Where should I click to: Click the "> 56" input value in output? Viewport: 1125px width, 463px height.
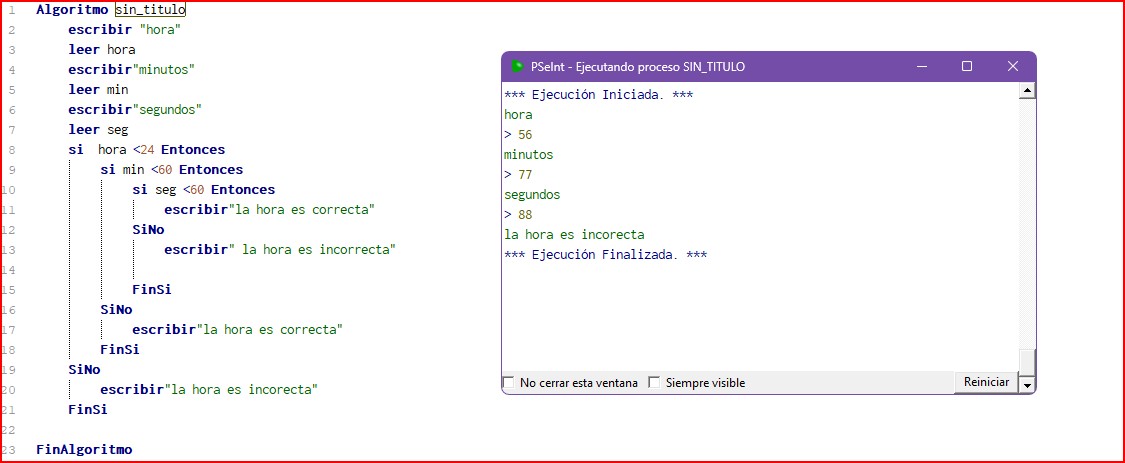518,135
